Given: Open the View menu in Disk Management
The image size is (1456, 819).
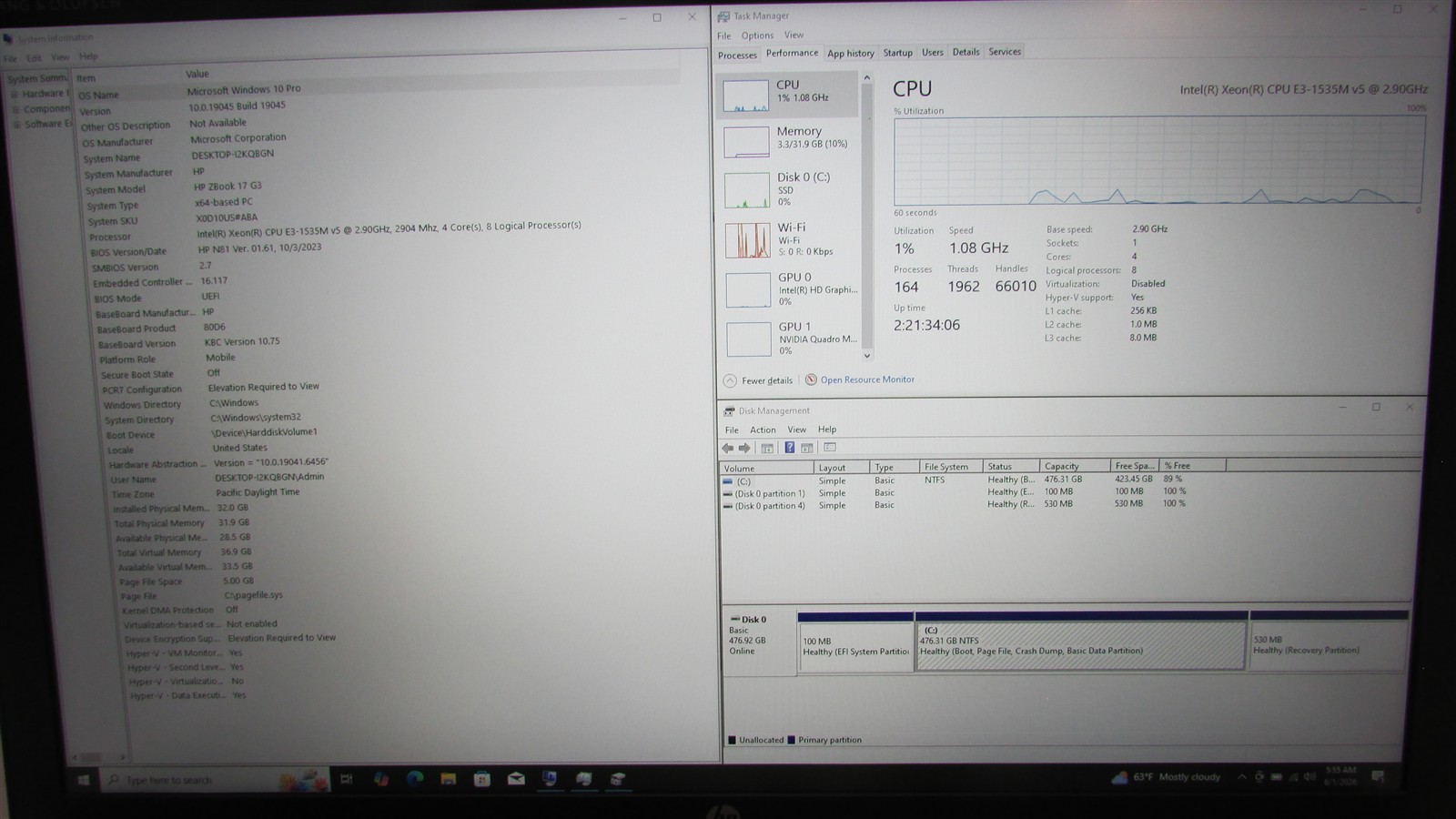Looking at the screenshot, I should (796, 430).
